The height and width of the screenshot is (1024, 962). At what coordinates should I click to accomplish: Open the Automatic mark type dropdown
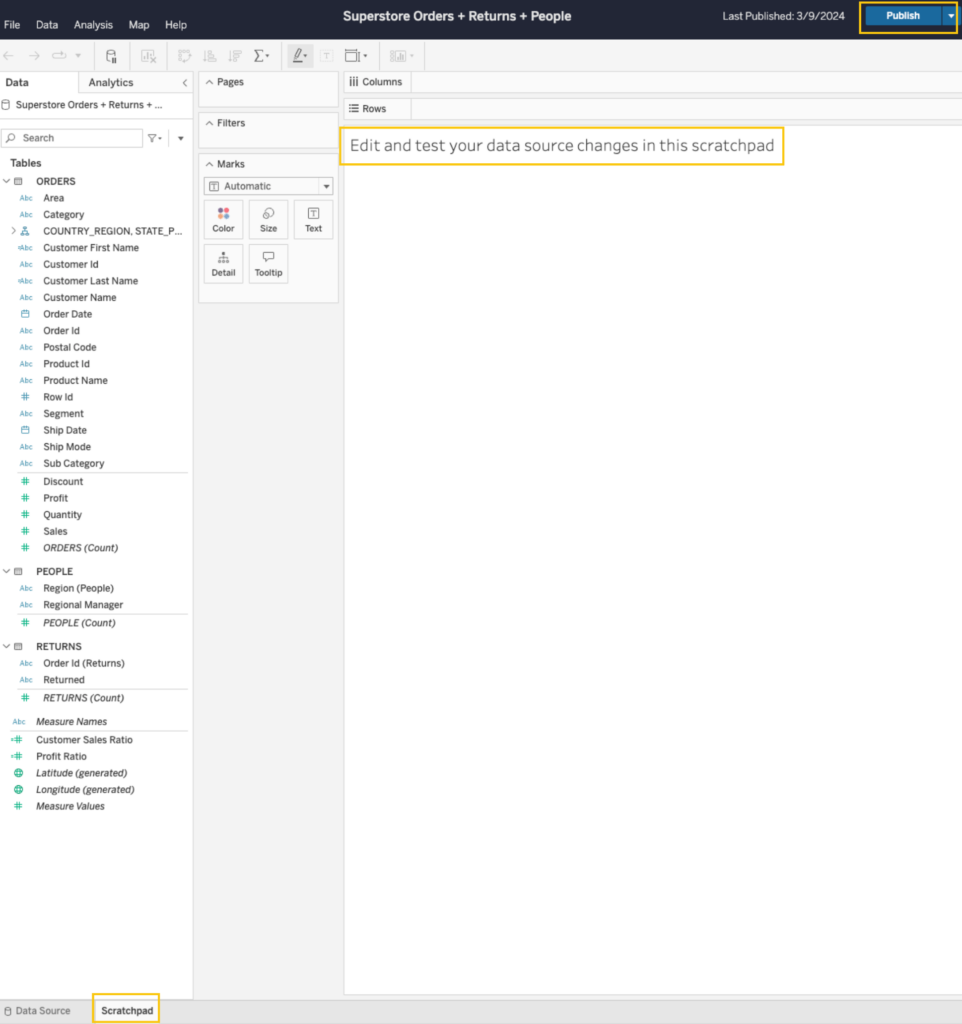point(267,186)
